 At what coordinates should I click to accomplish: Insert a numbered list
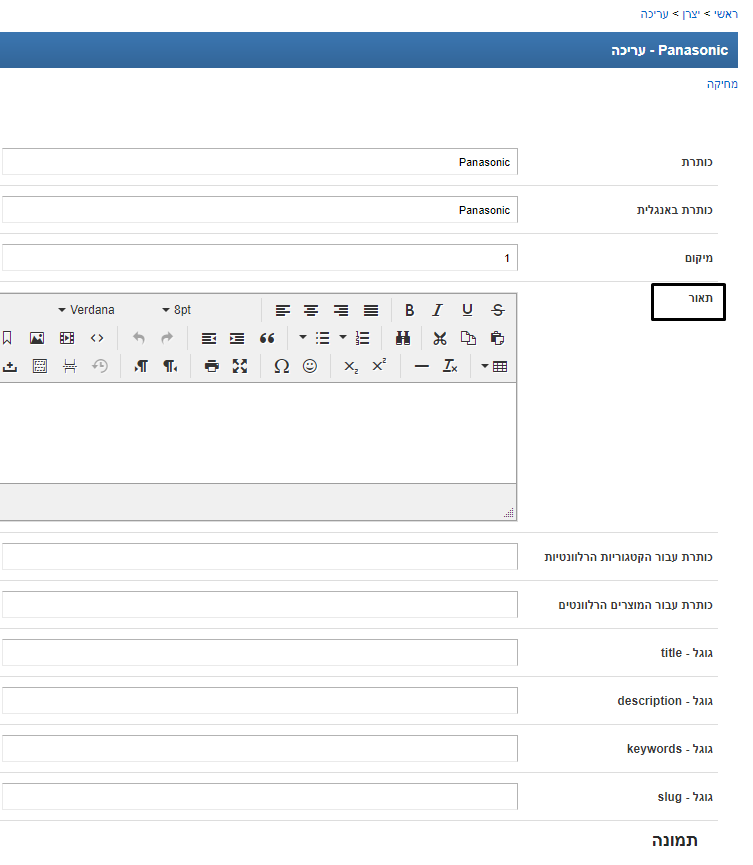[x=362, y=338]
